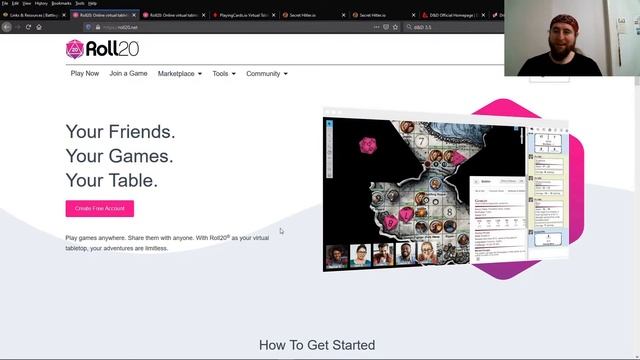Open the Help menu
The width and height of the screenshot is (640, 360).
coord(93,3)
